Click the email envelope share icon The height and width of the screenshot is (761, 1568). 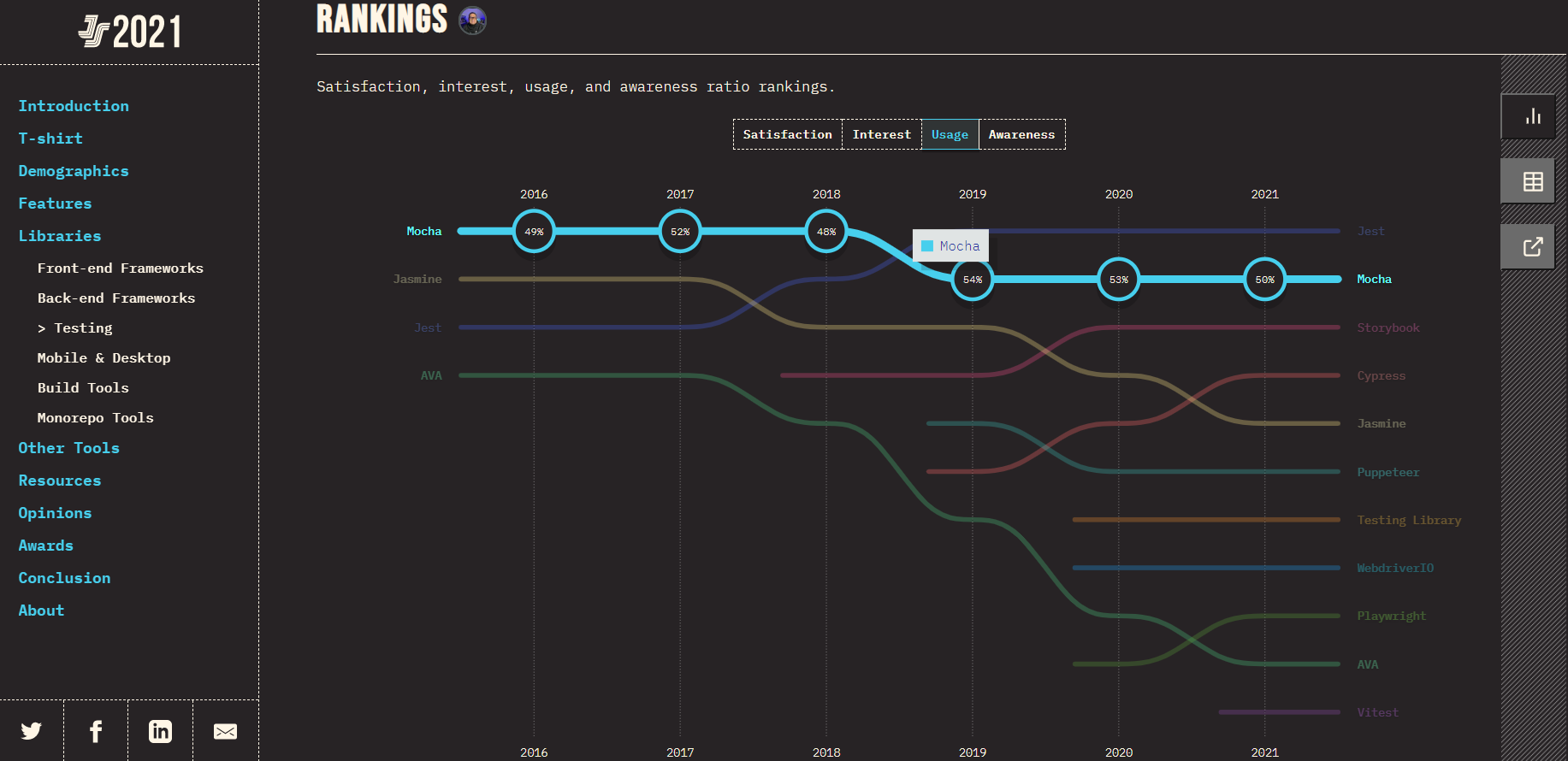(x=225, y=731)
